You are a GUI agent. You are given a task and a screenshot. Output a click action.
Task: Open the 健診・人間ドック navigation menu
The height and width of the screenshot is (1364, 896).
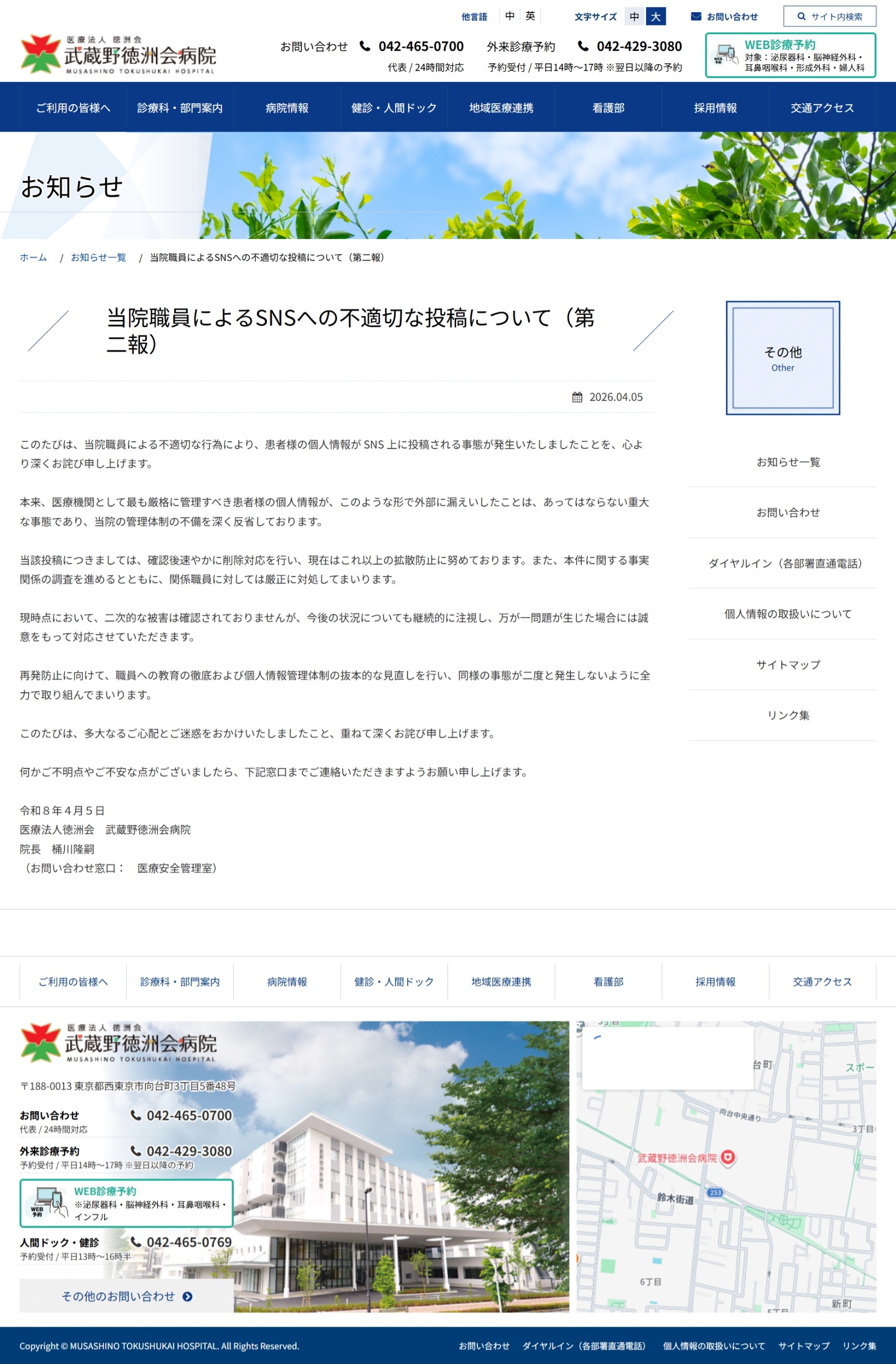click(x=394, y=108)
